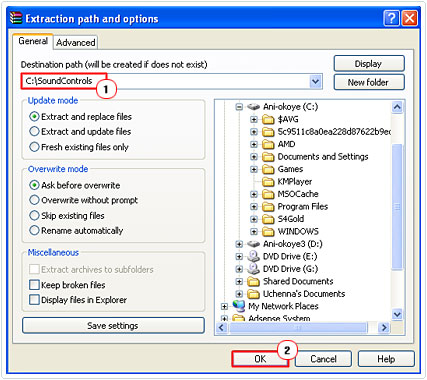Click the Program Files folder icon

268,207
